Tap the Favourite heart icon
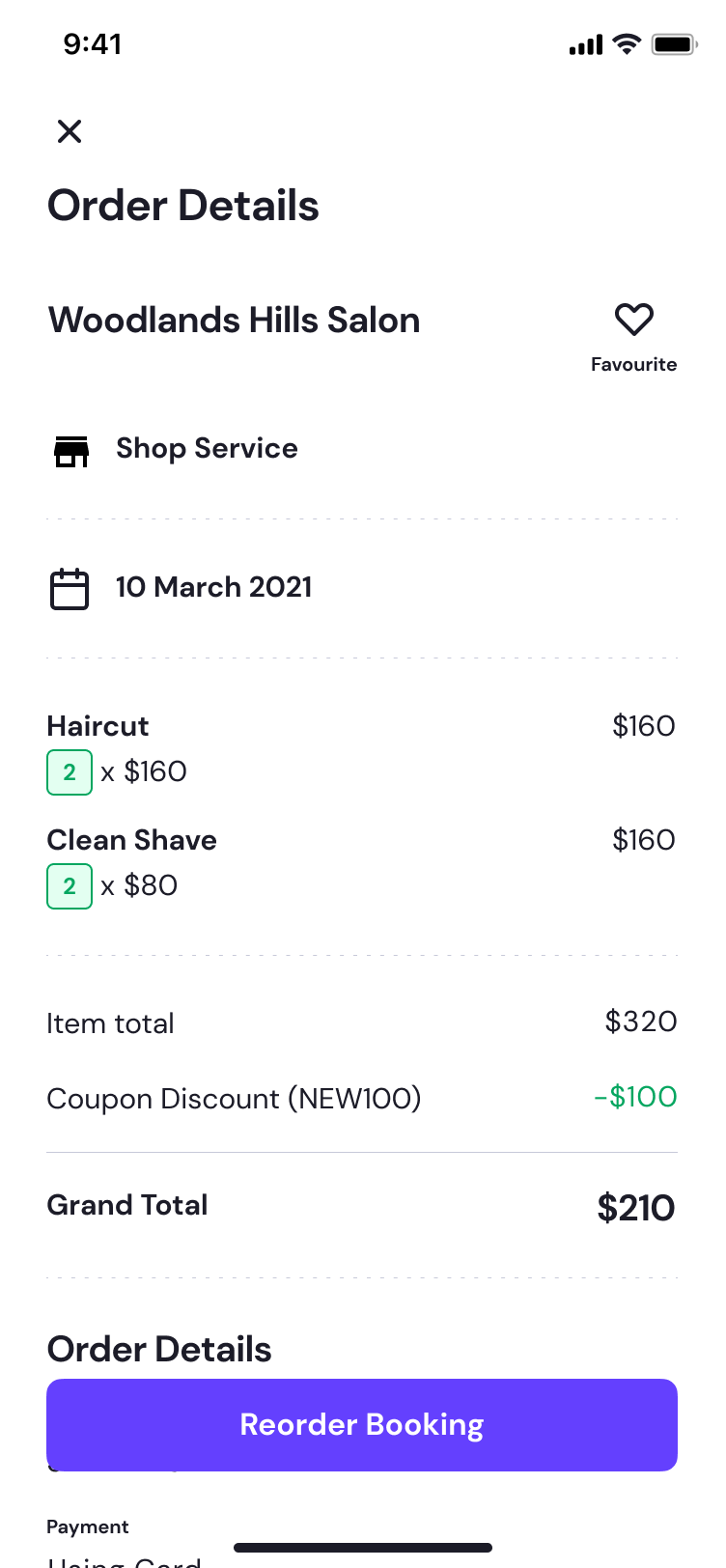This screenshot has height=1568, width=726. tap(634, 320)
